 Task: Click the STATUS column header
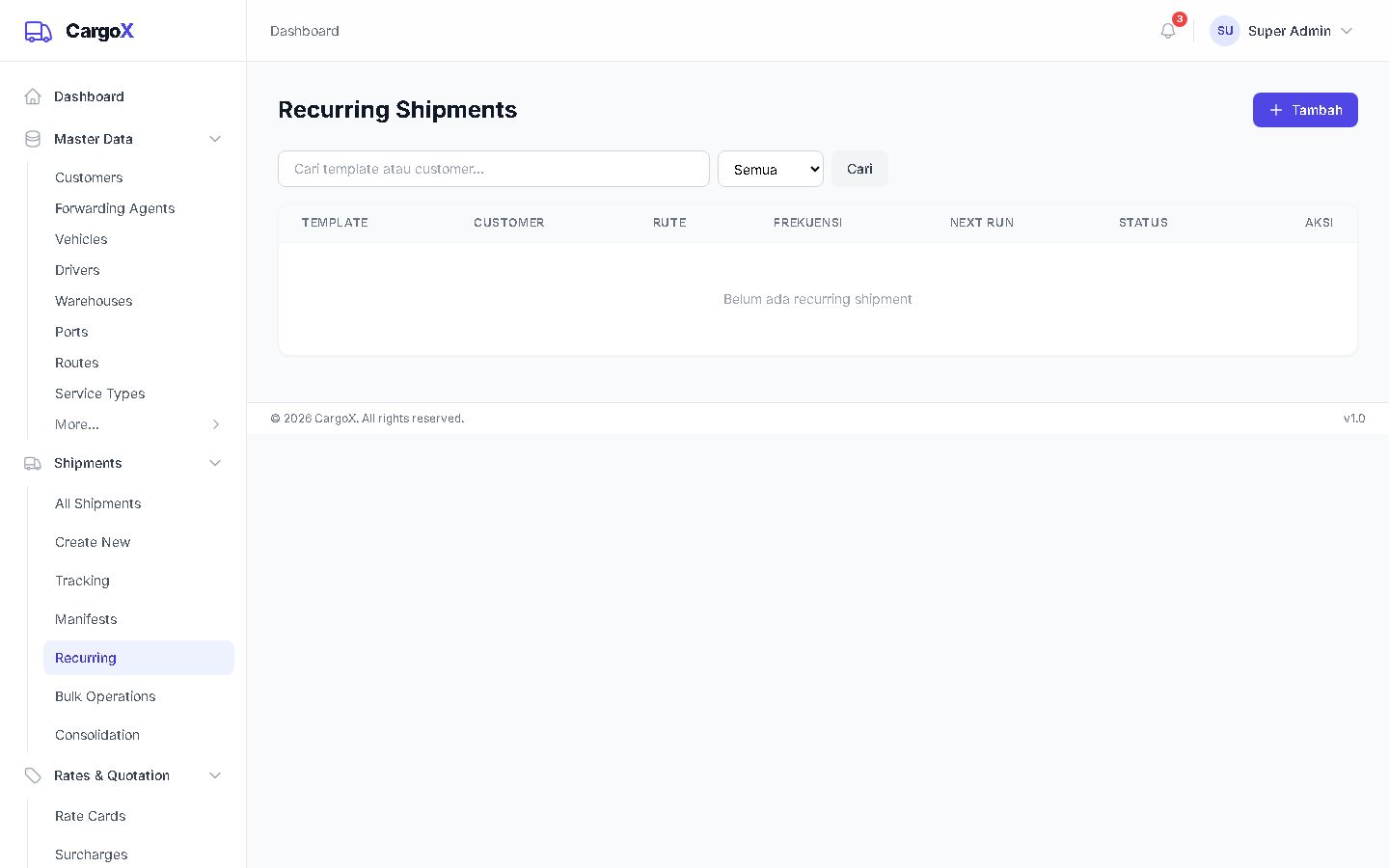click(1143, 223)
